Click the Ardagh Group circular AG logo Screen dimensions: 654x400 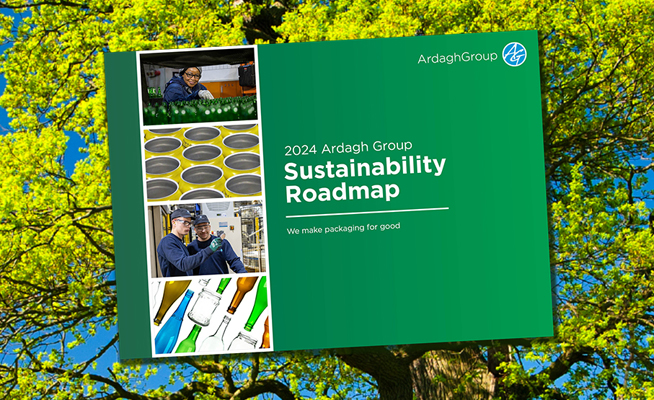[x=514, y=55]
